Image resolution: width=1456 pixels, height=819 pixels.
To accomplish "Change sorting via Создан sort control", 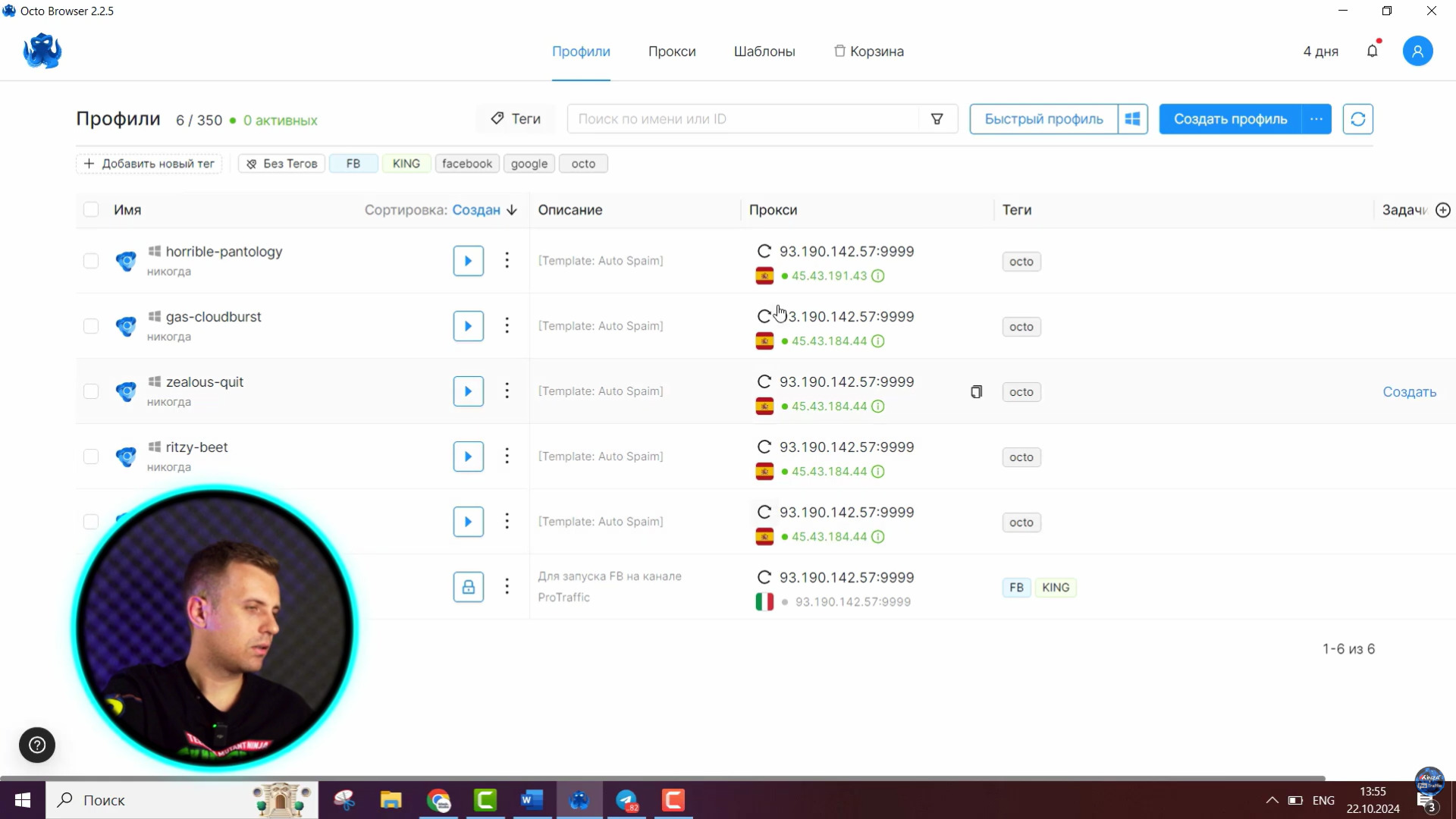I will coord(485,210).
